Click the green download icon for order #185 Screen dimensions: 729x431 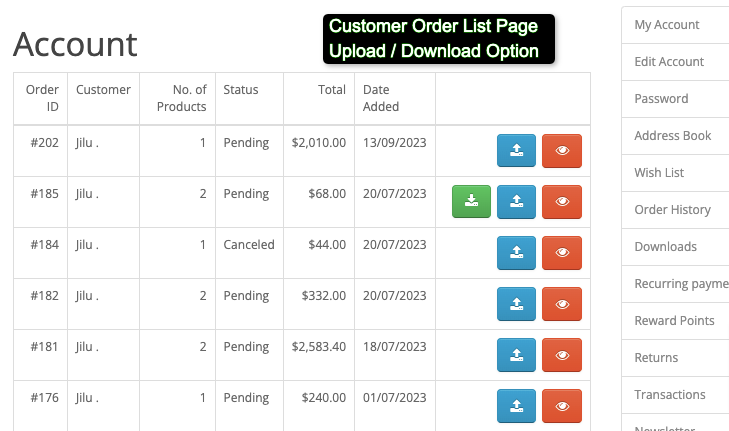[x=471, y=201]
